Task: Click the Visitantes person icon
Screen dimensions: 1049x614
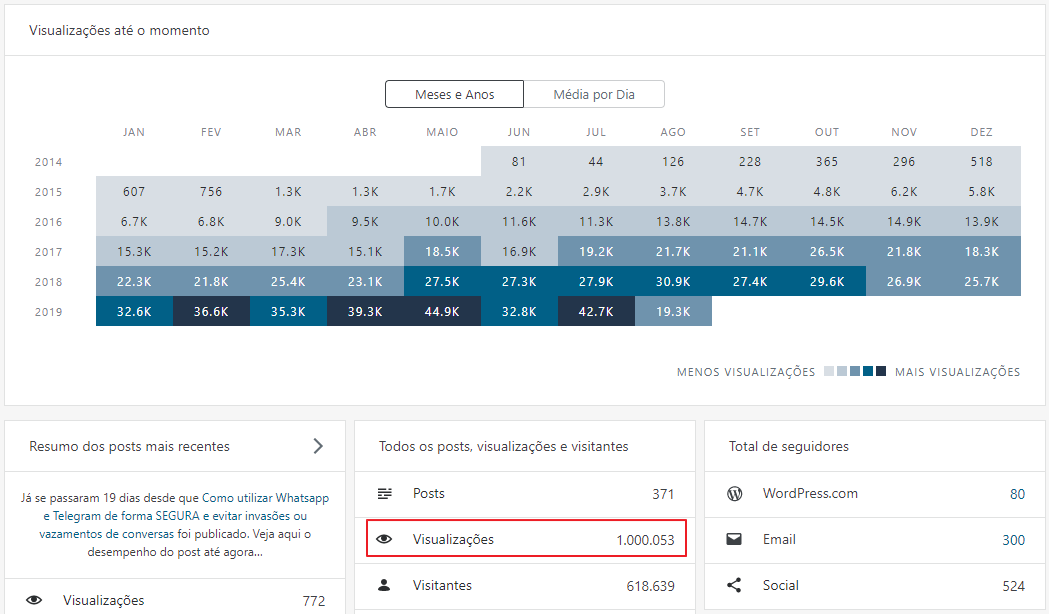Action: tap(384, 585)
